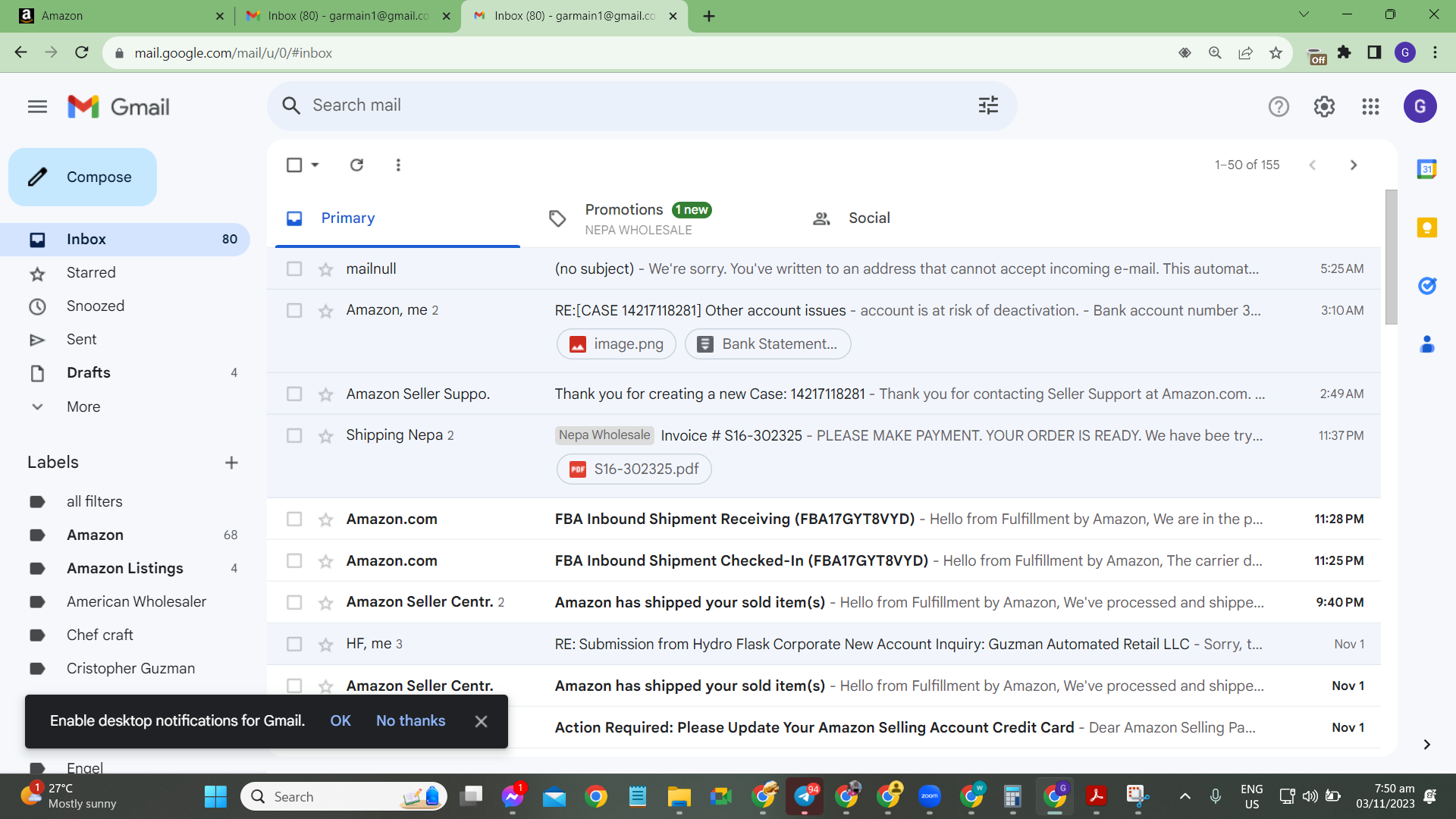1456x819 pixels.
Task: Bookmark this page with star icon
Action: (1276, 53)
